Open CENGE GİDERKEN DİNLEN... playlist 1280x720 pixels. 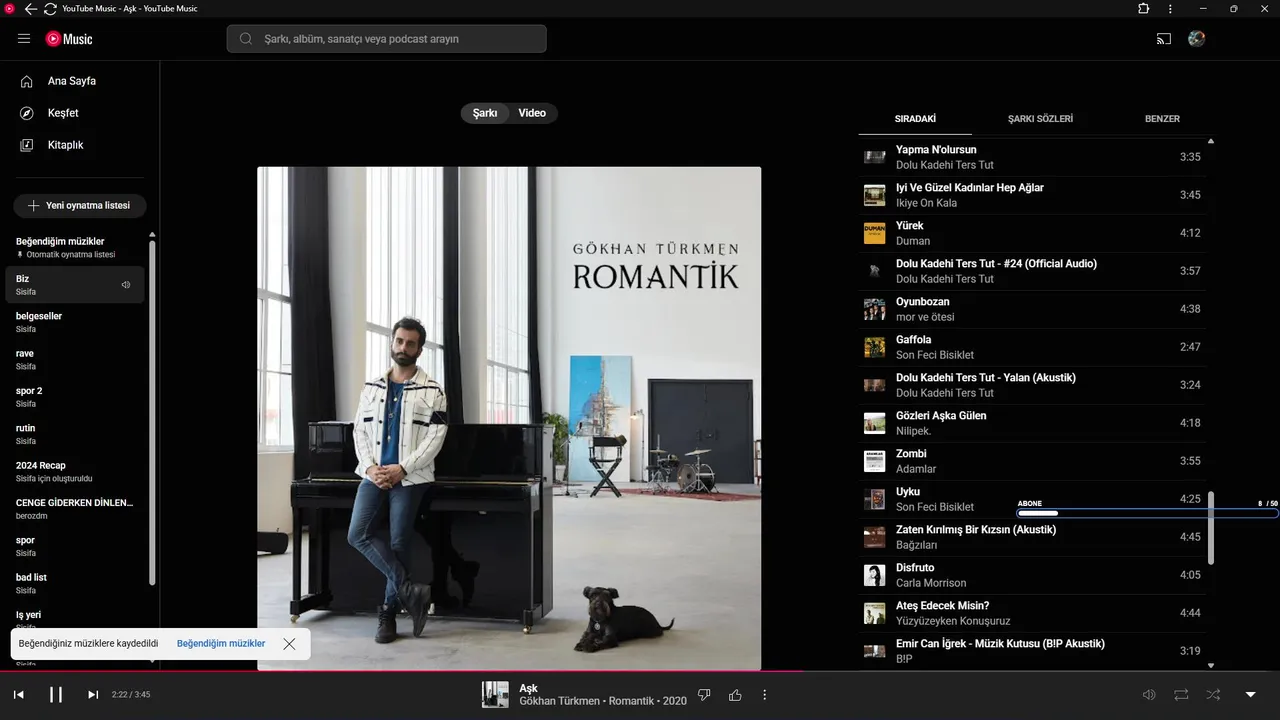pos(75,509)
